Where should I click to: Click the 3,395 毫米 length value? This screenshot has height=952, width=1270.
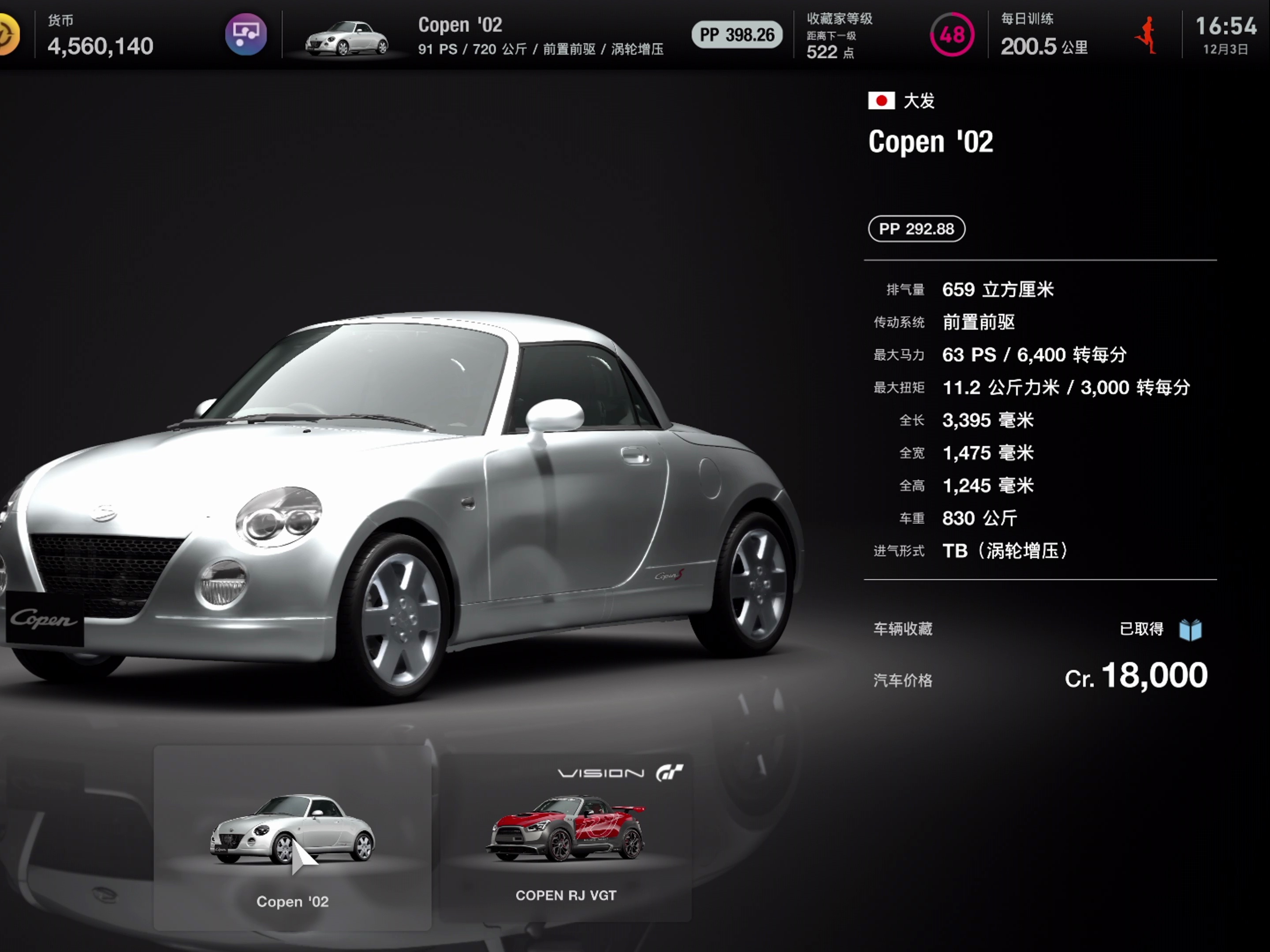click(987, 420)
